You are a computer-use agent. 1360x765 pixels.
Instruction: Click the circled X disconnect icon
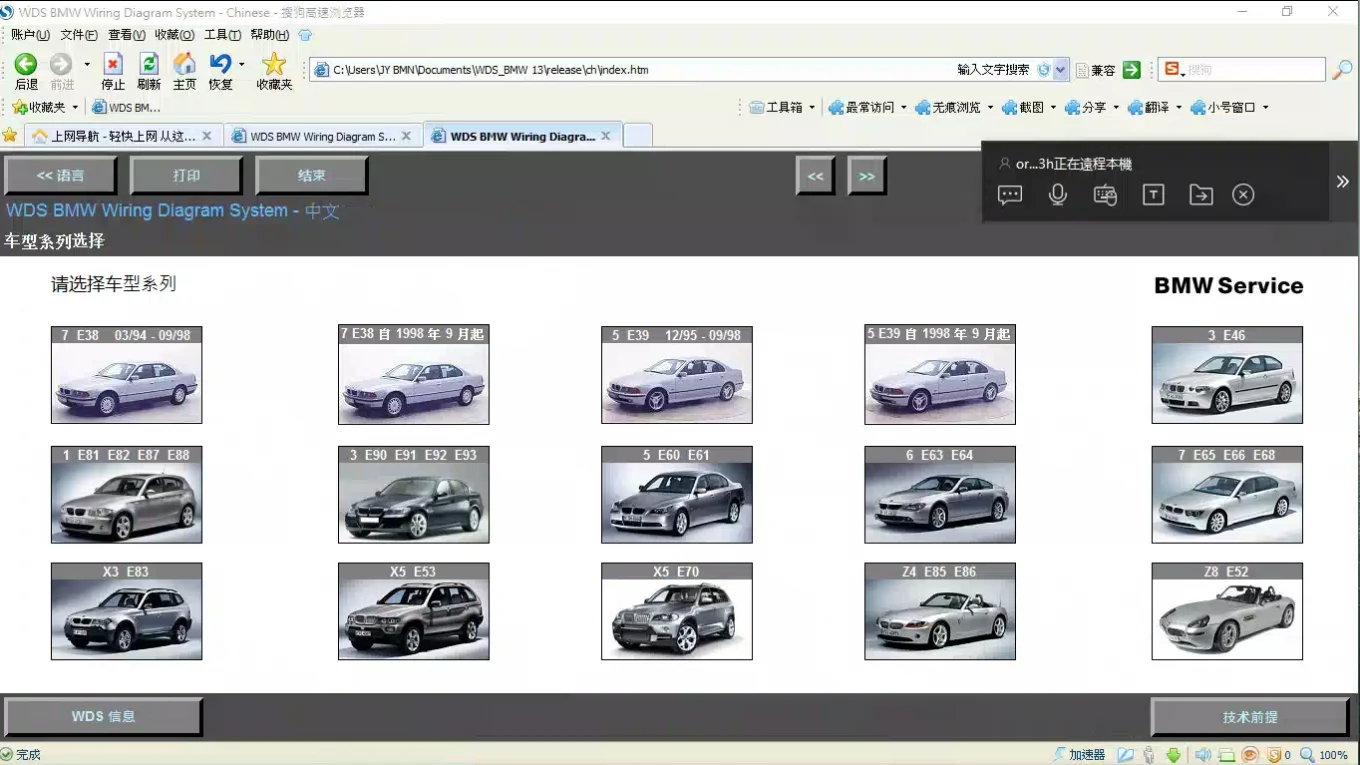(x=1243, y=195)
